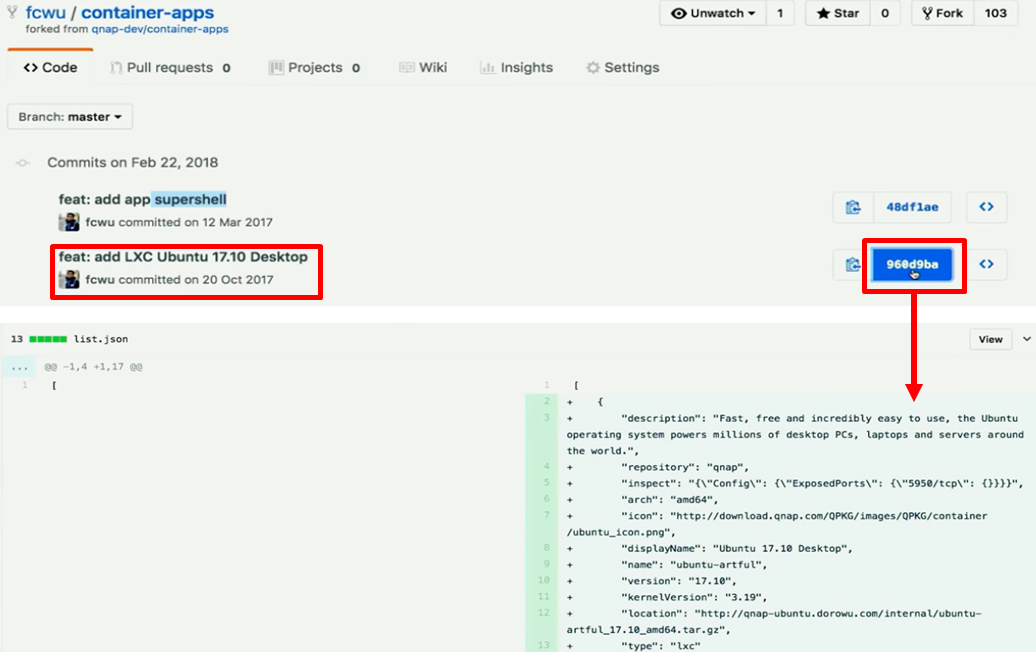Screen dimensions: 1036x652
Task: Click the Code tab brackets icon
Action: click(30, 67)
